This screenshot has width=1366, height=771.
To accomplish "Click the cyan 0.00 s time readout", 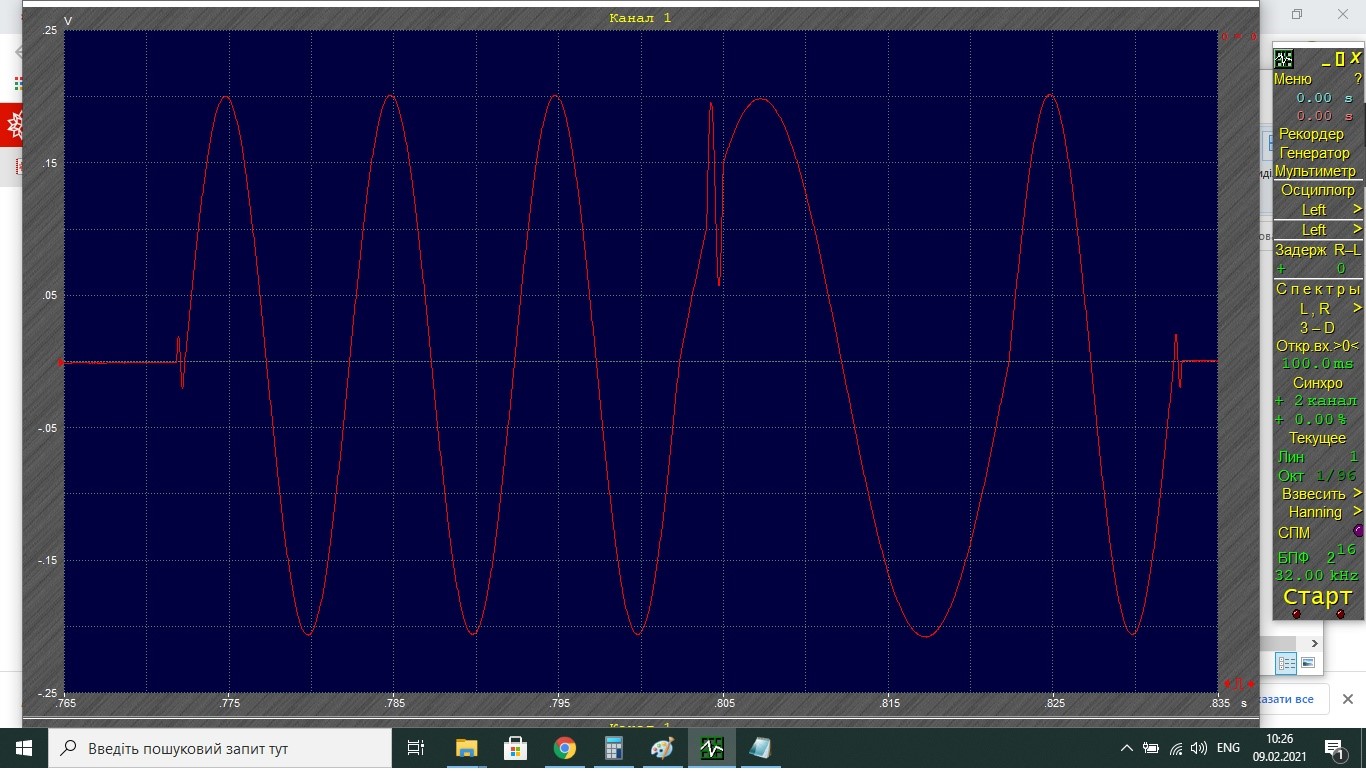I will pos(1324,98).
